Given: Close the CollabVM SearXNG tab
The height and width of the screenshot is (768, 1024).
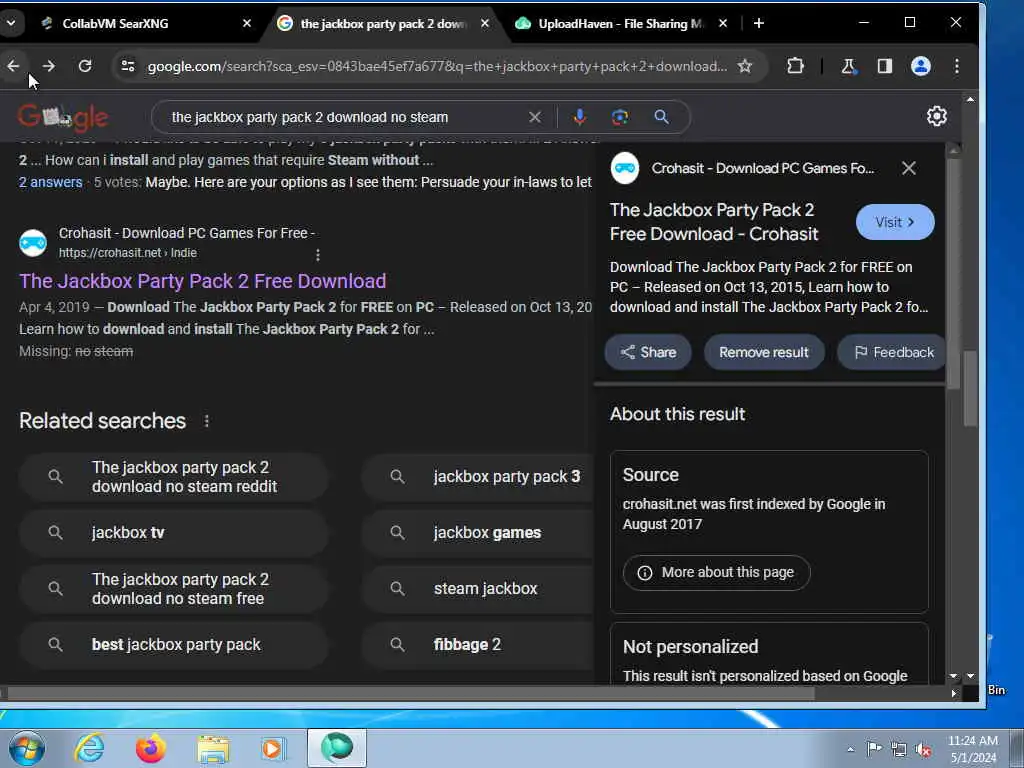Looking at the screenshot, I should click(247, 24).
